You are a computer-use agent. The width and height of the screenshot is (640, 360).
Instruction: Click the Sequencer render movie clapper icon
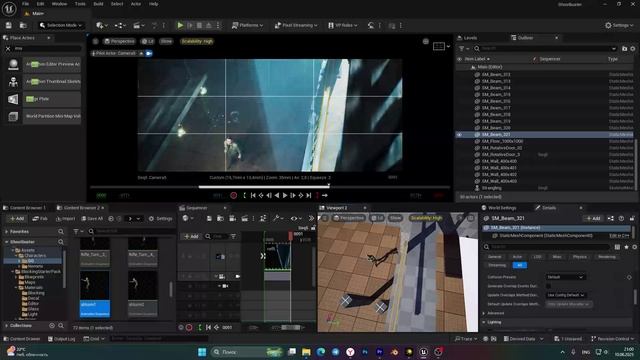[x=244, y=218]
